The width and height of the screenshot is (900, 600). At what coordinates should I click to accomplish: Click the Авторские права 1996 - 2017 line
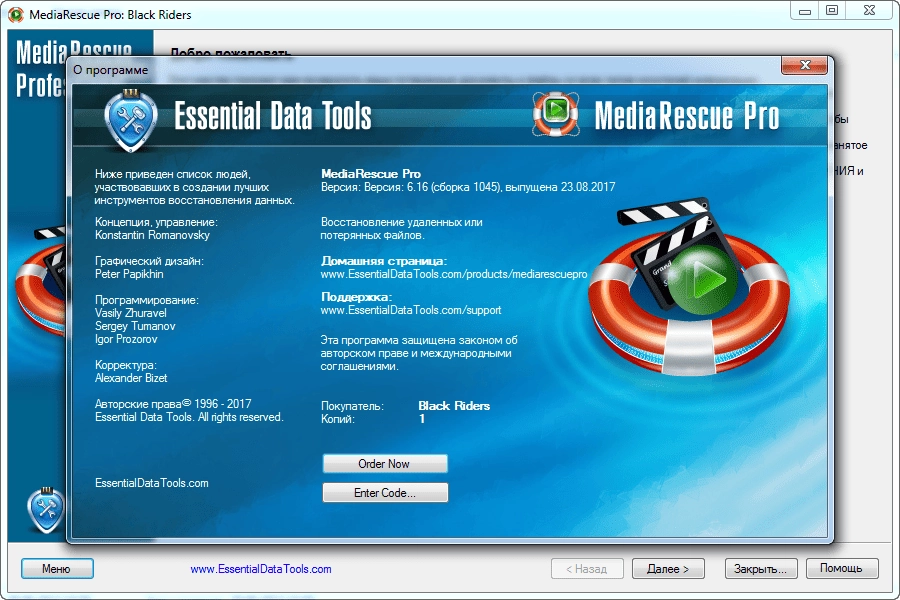click(173, 404)
